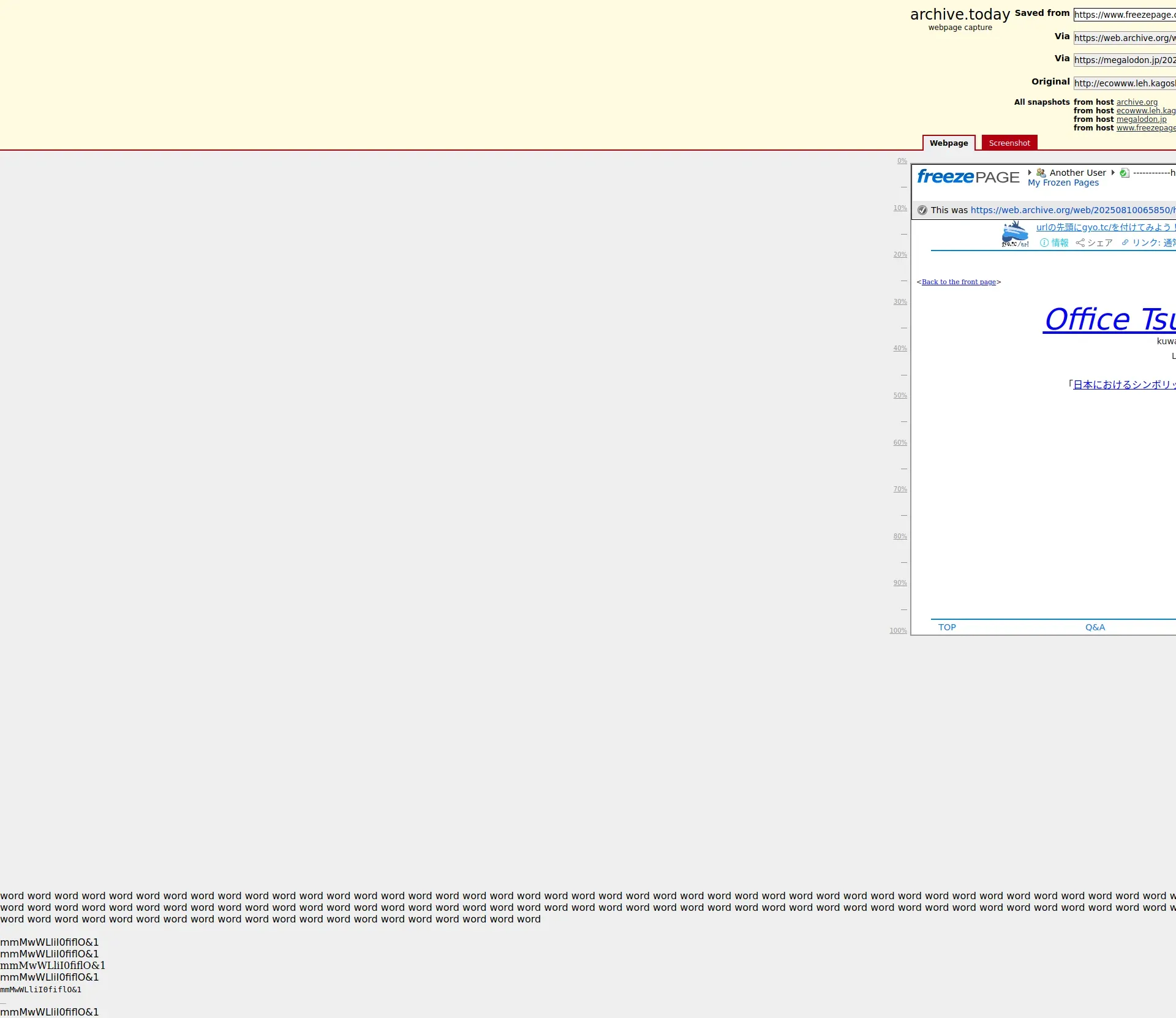Open the My Frozen Pages link

click(x=1063, y=183)
